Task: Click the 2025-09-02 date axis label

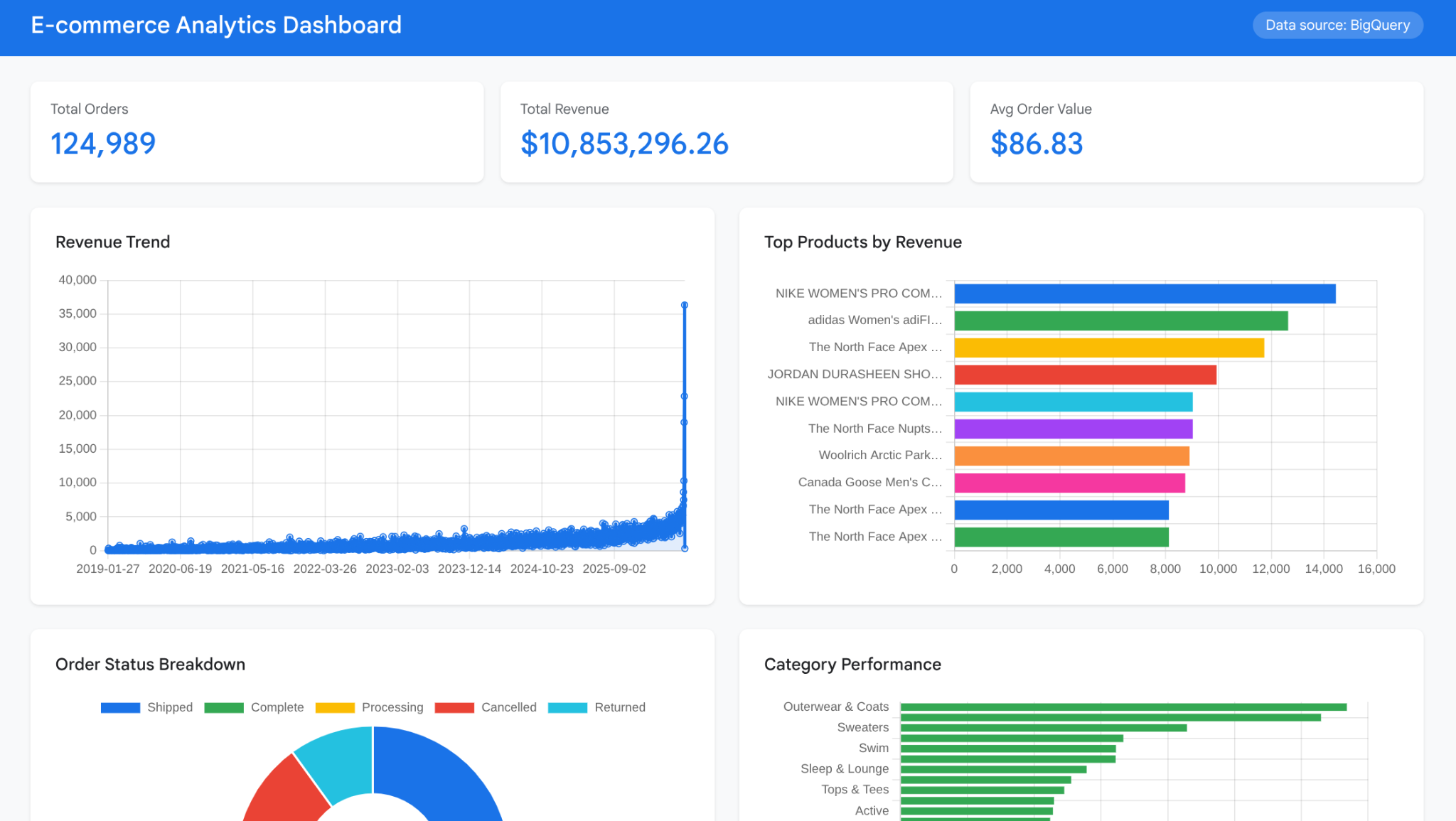Action: coord(614,569)
